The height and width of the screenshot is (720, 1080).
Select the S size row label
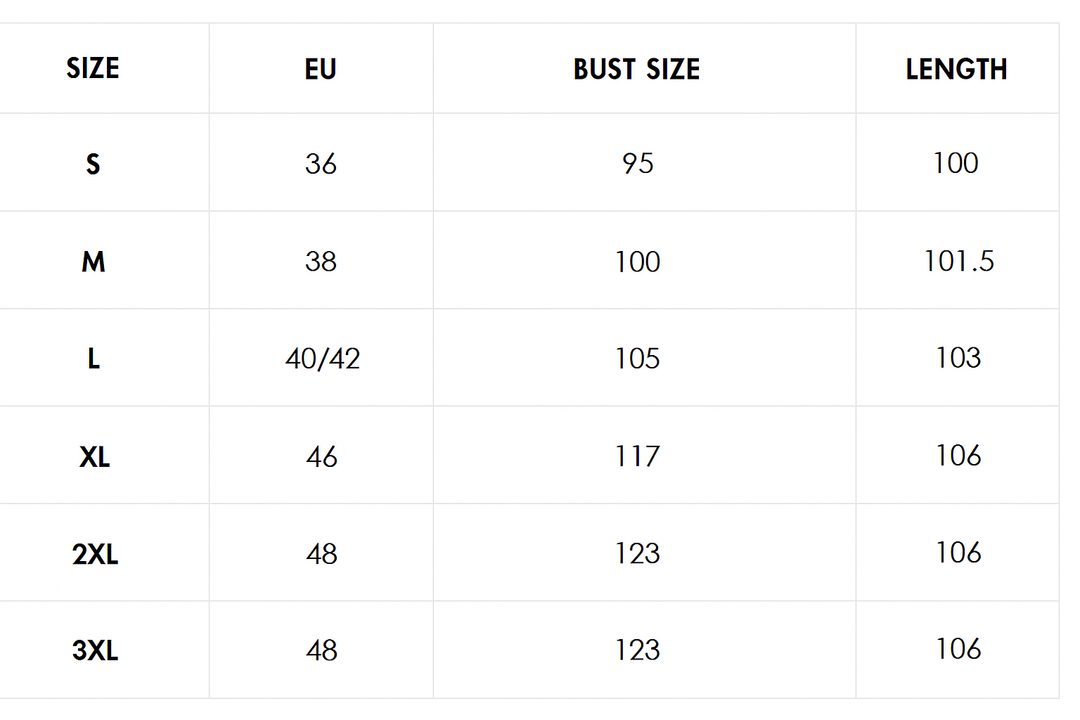click(93, 164)
